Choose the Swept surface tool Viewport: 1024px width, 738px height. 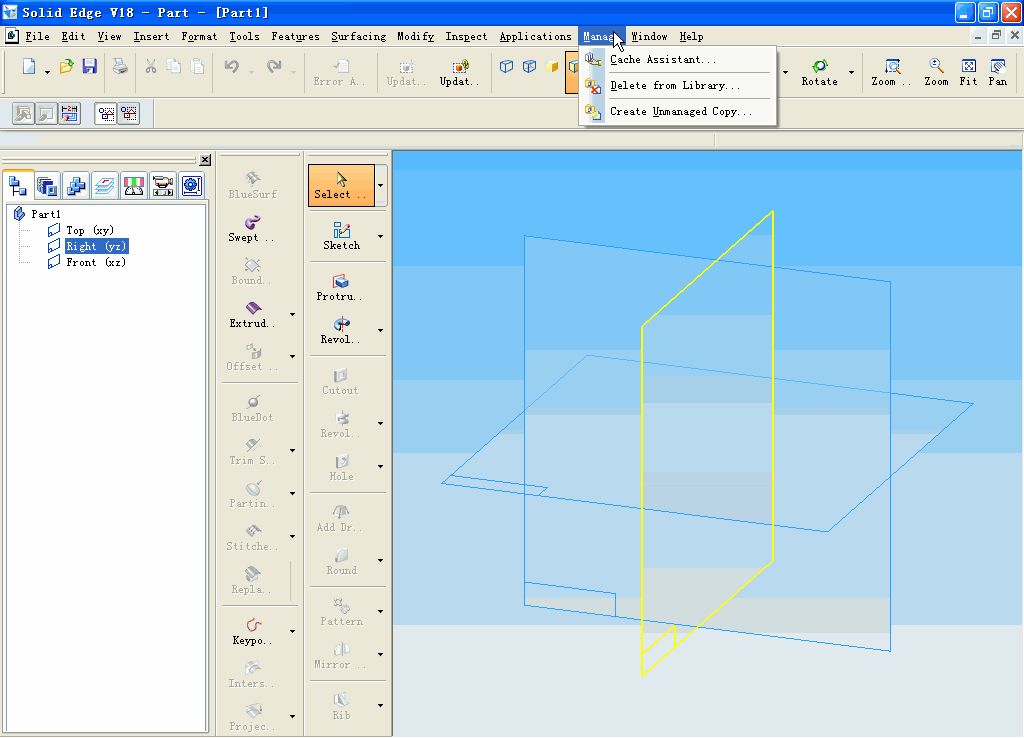[x=251, y=229]
